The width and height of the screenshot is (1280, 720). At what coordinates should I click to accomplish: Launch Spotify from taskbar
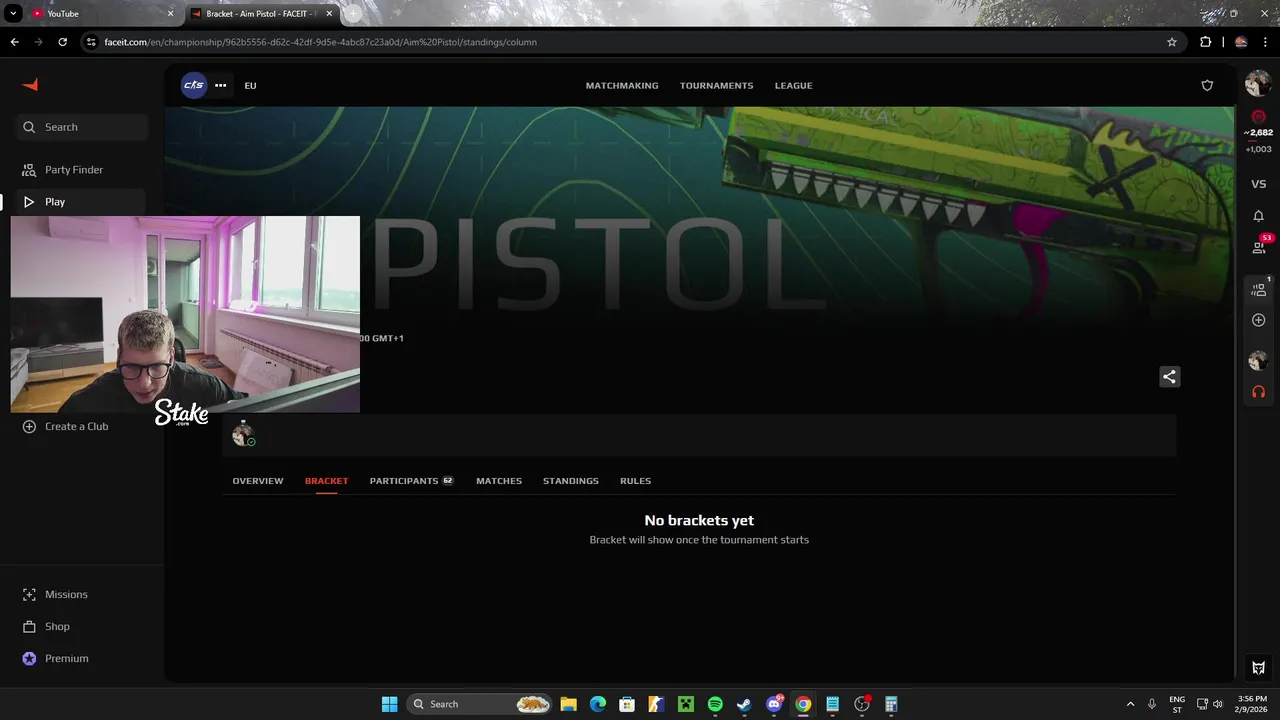pyautogui.click(x=715, y=704)
